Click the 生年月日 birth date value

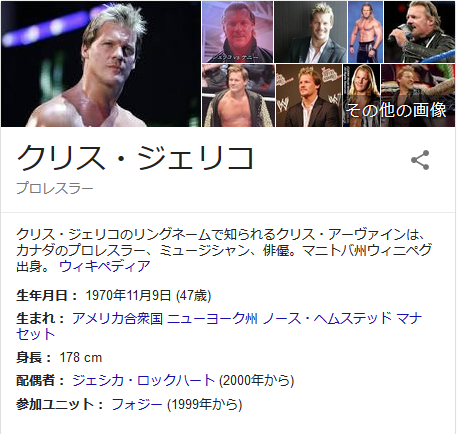(x=148, y=295)
